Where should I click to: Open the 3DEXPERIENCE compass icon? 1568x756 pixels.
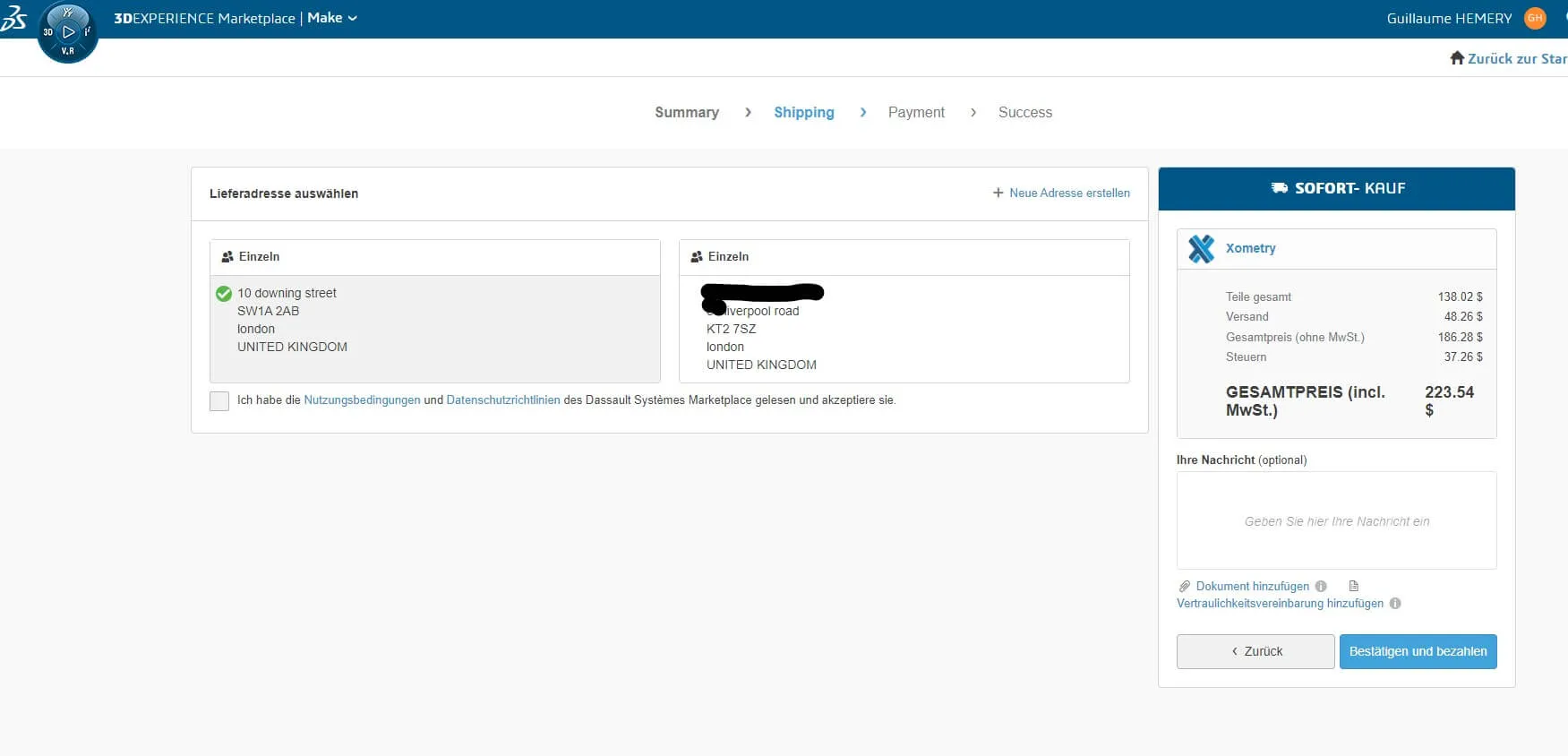(68, 33)
